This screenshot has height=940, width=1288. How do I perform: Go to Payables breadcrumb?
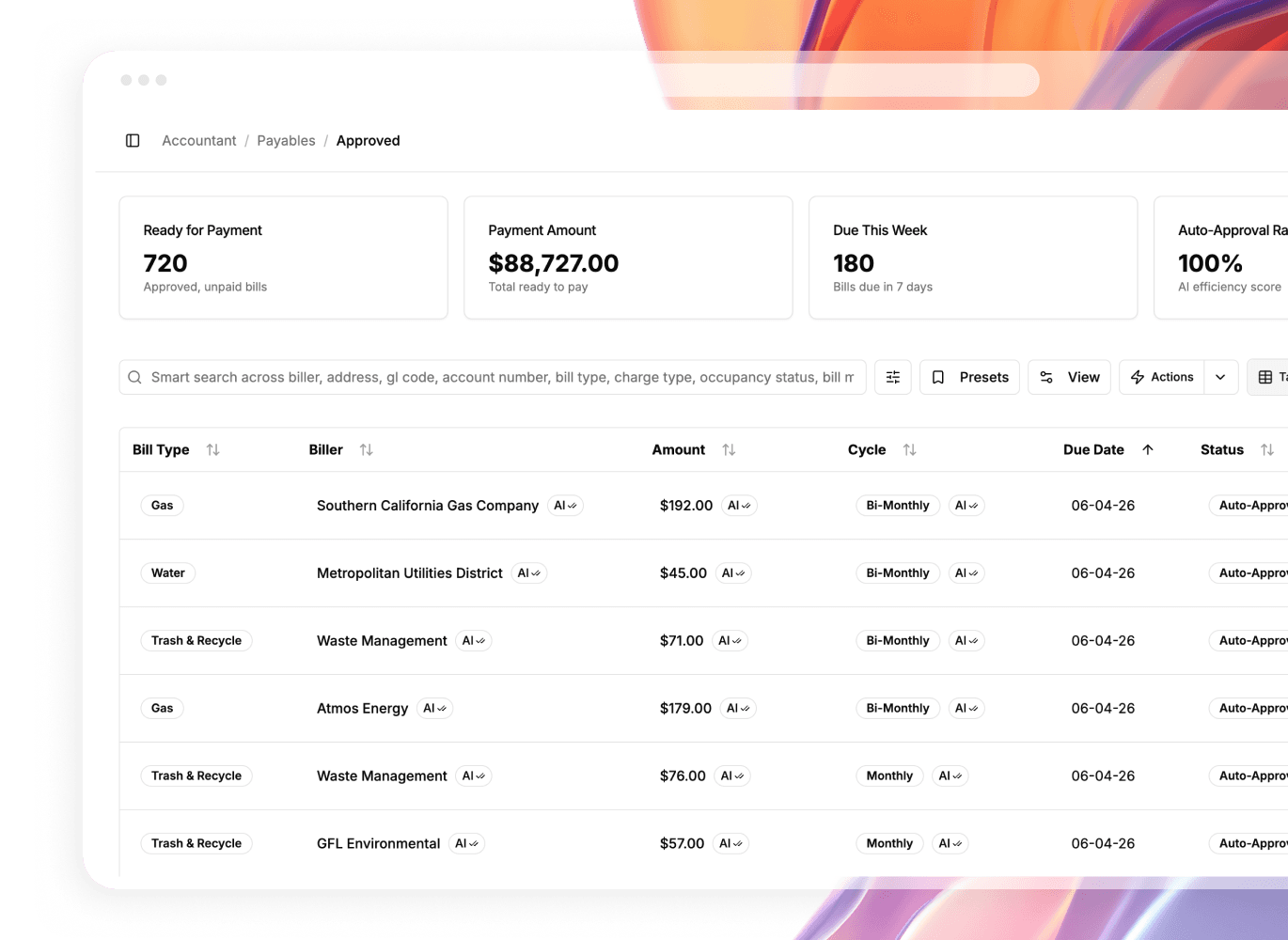pos(286,141)
